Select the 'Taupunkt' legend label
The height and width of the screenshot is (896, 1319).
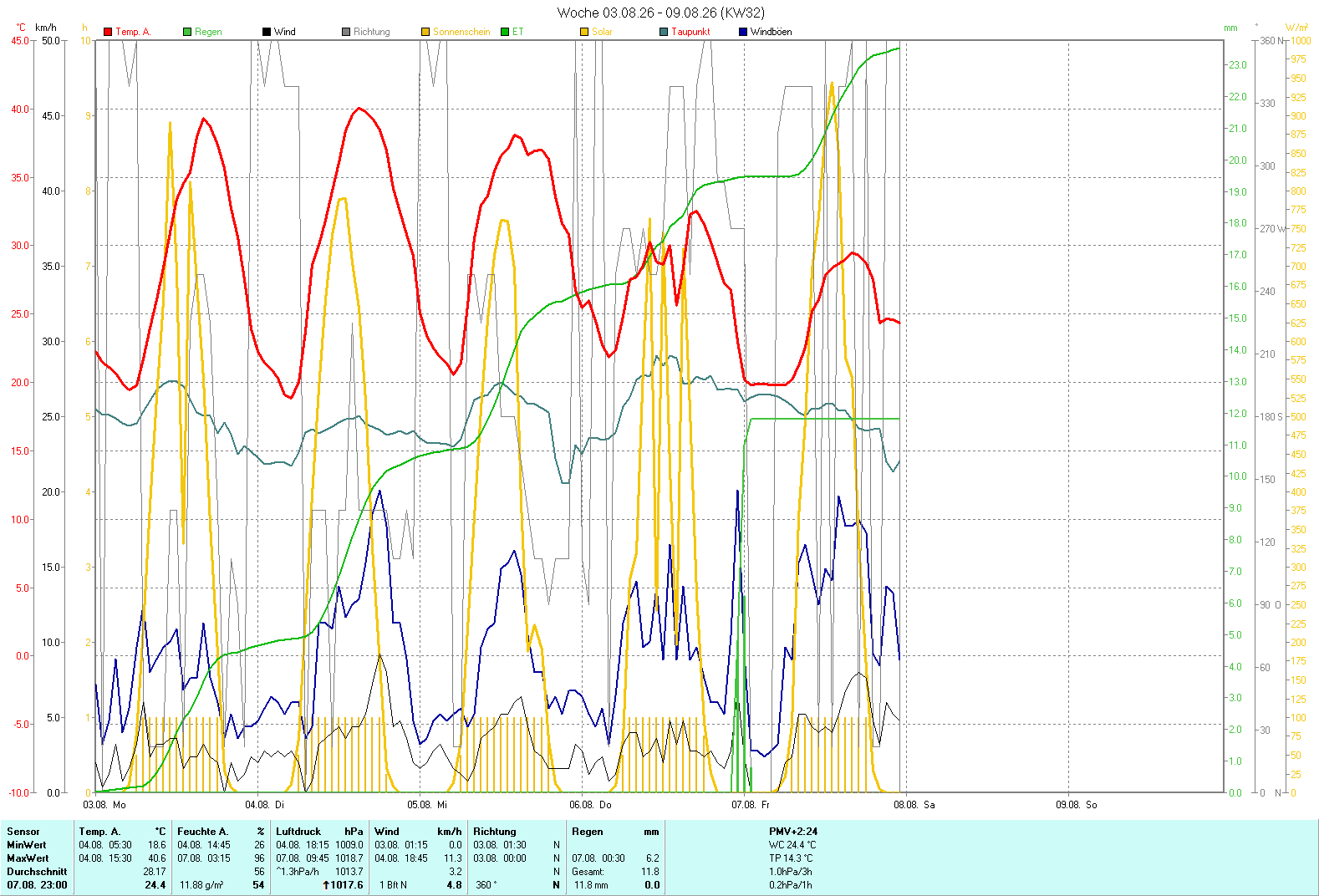[690, 32]
